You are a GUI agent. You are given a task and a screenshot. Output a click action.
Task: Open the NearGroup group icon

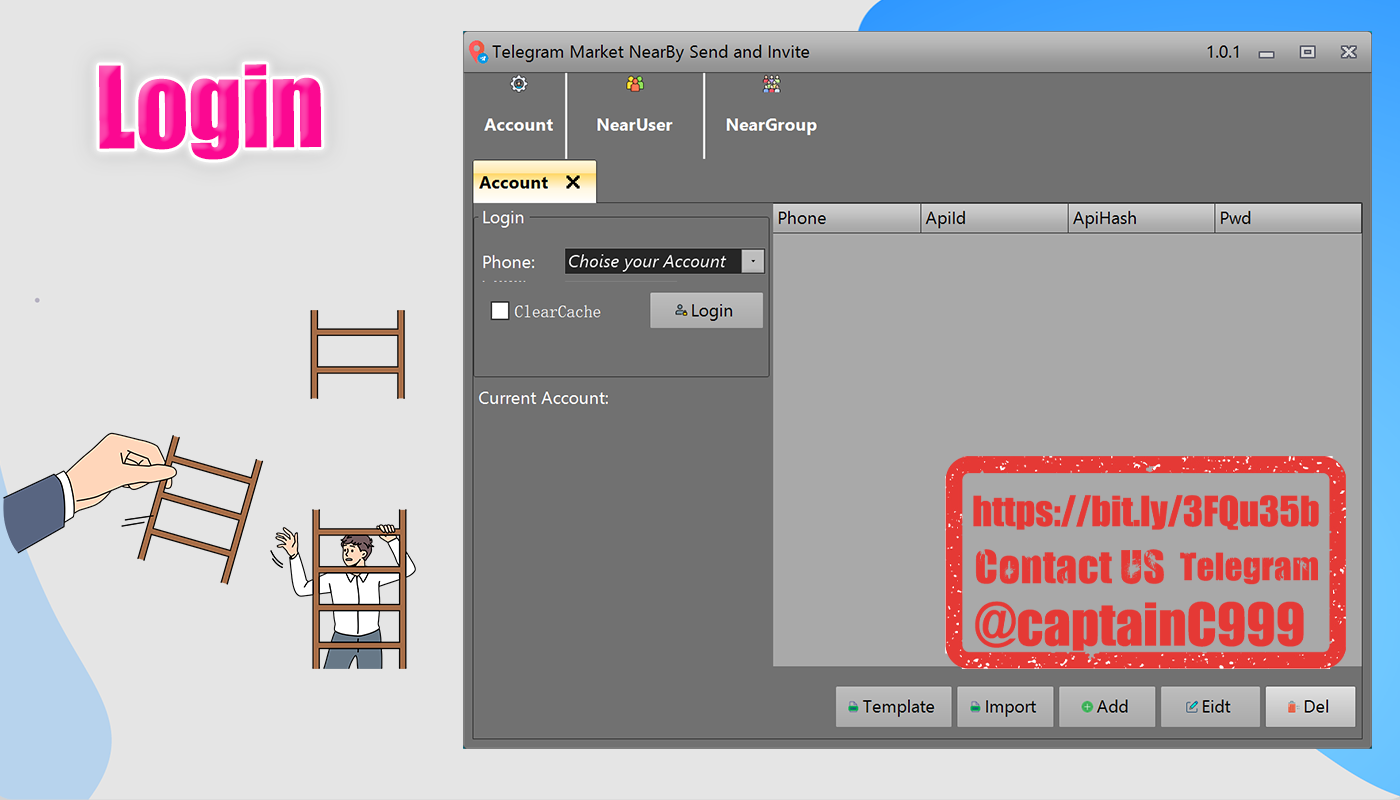click(771, 85)
